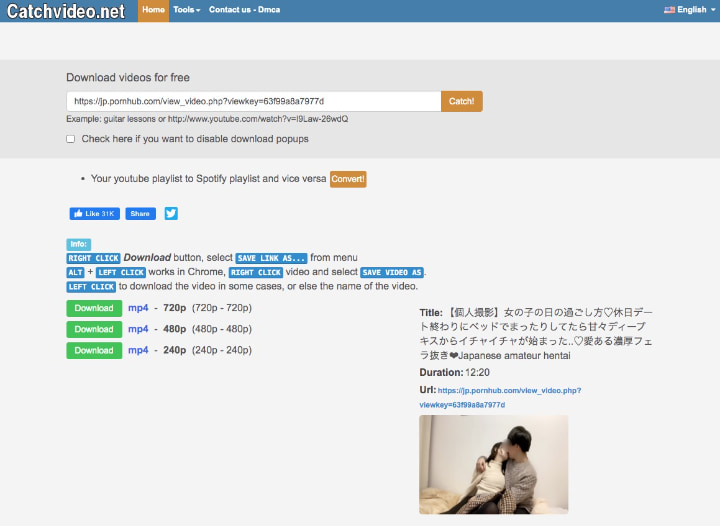Screen dimensions: 720x526
Task: Click the Download button for 240p
Action: click(x=94, y=350)
